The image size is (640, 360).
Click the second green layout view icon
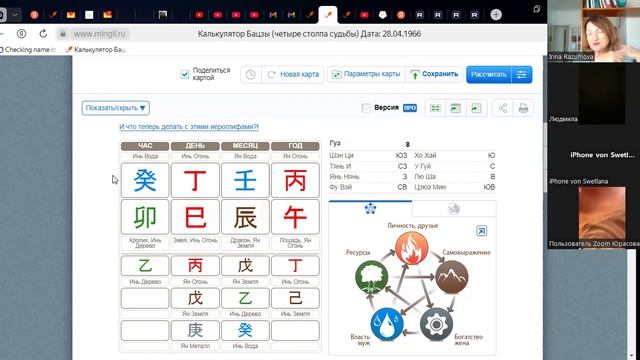point(456,108)
